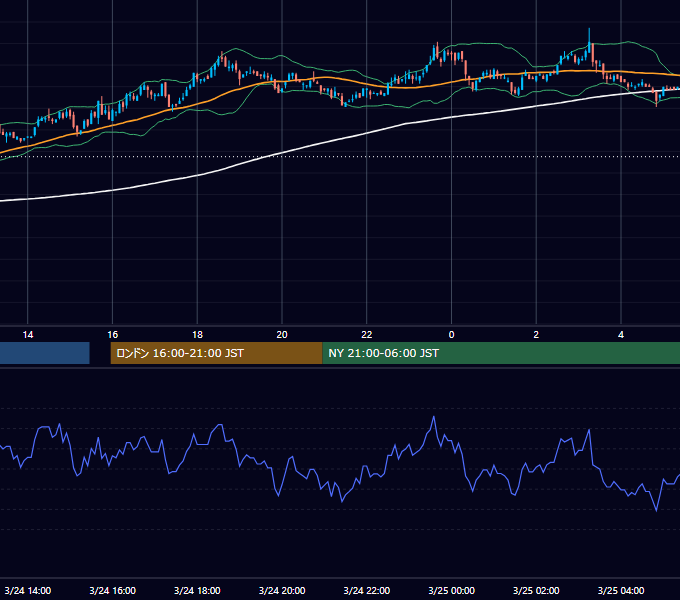The width and height of the screenshot is (680, 600).
Task: Click the 3/24 14:00 date label
Action: (28, 590)
